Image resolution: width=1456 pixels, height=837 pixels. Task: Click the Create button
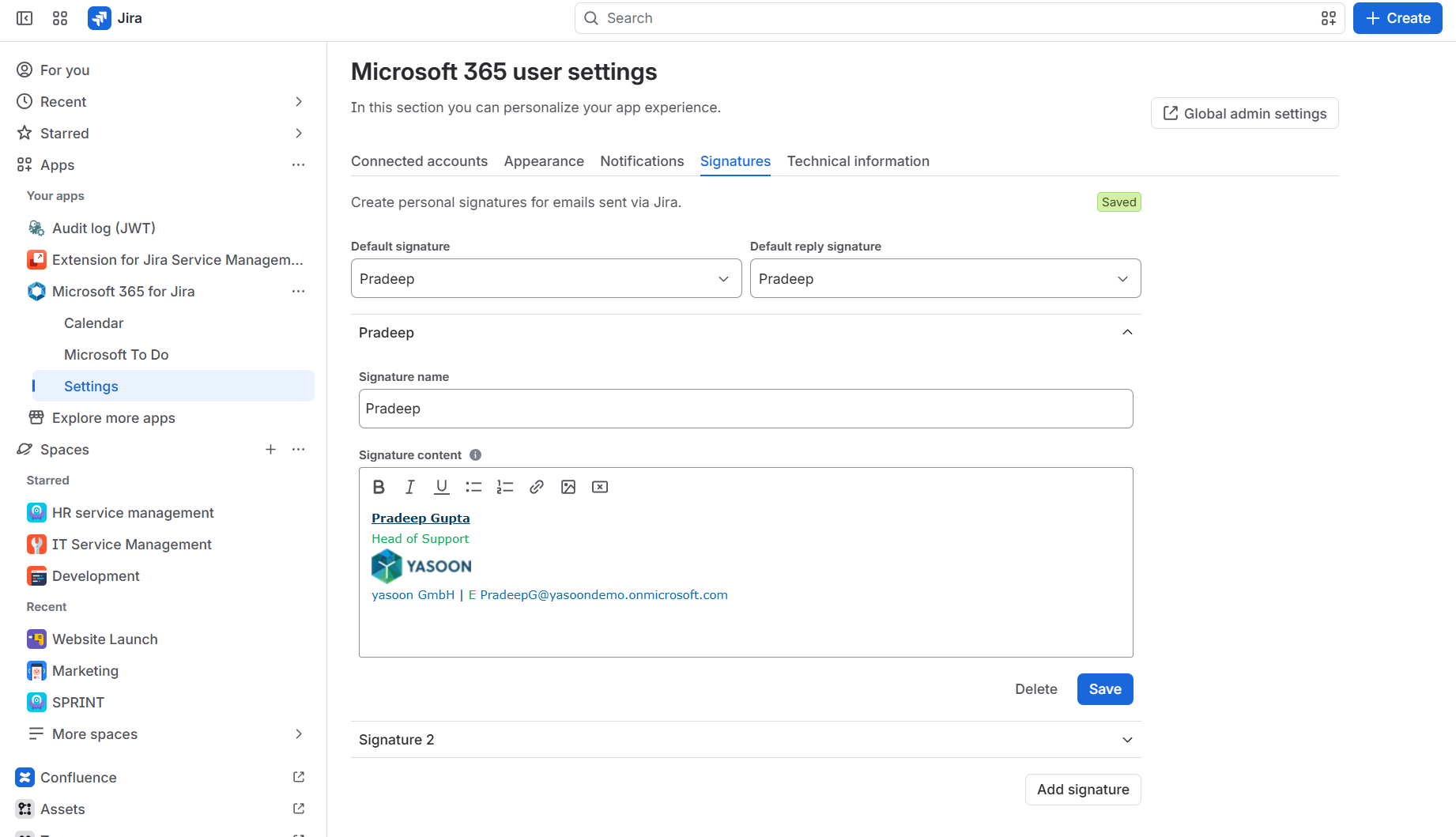coord(1397,18)
